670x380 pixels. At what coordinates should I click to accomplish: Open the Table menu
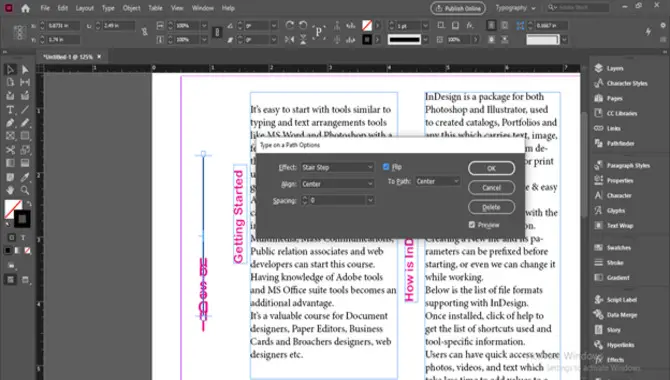point(155,8)
